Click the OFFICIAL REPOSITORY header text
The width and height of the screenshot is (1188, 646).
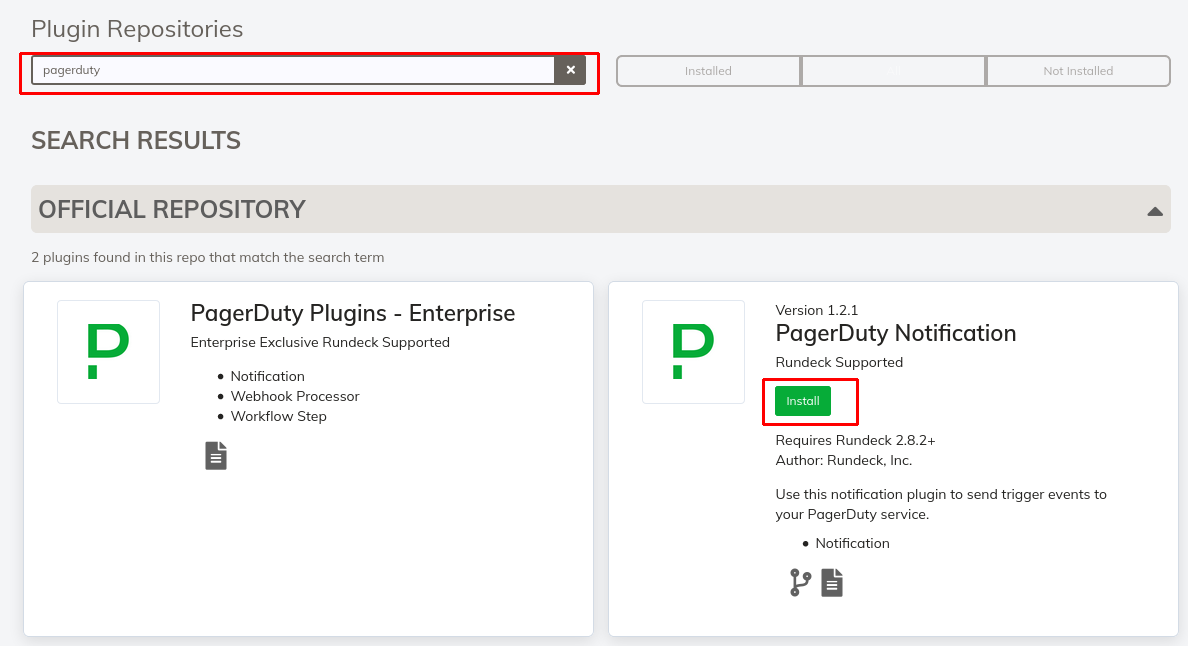tap(172, 209)
